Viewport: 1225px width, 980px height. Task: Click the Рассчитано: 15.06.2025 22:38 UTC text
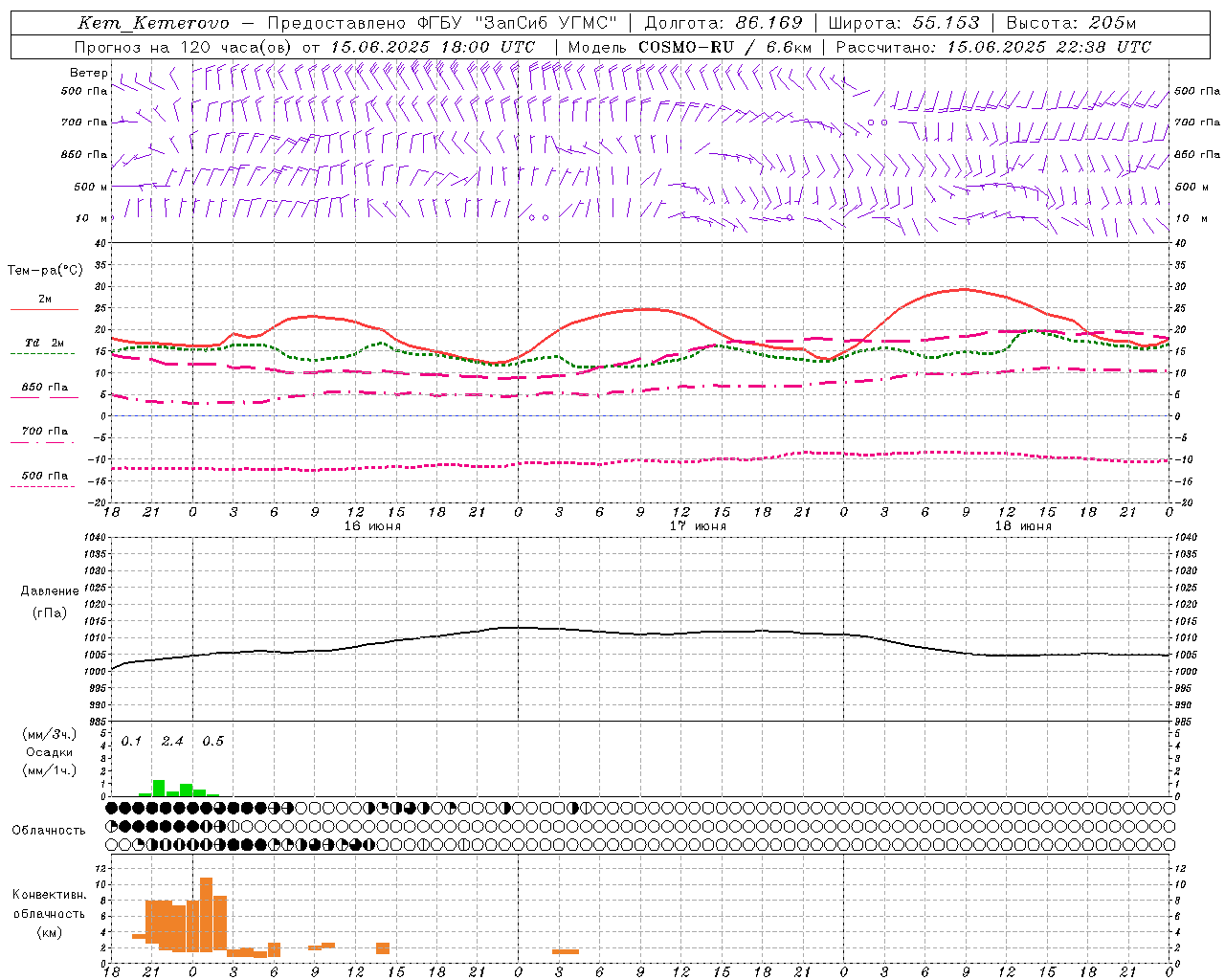tap(993, 47)
